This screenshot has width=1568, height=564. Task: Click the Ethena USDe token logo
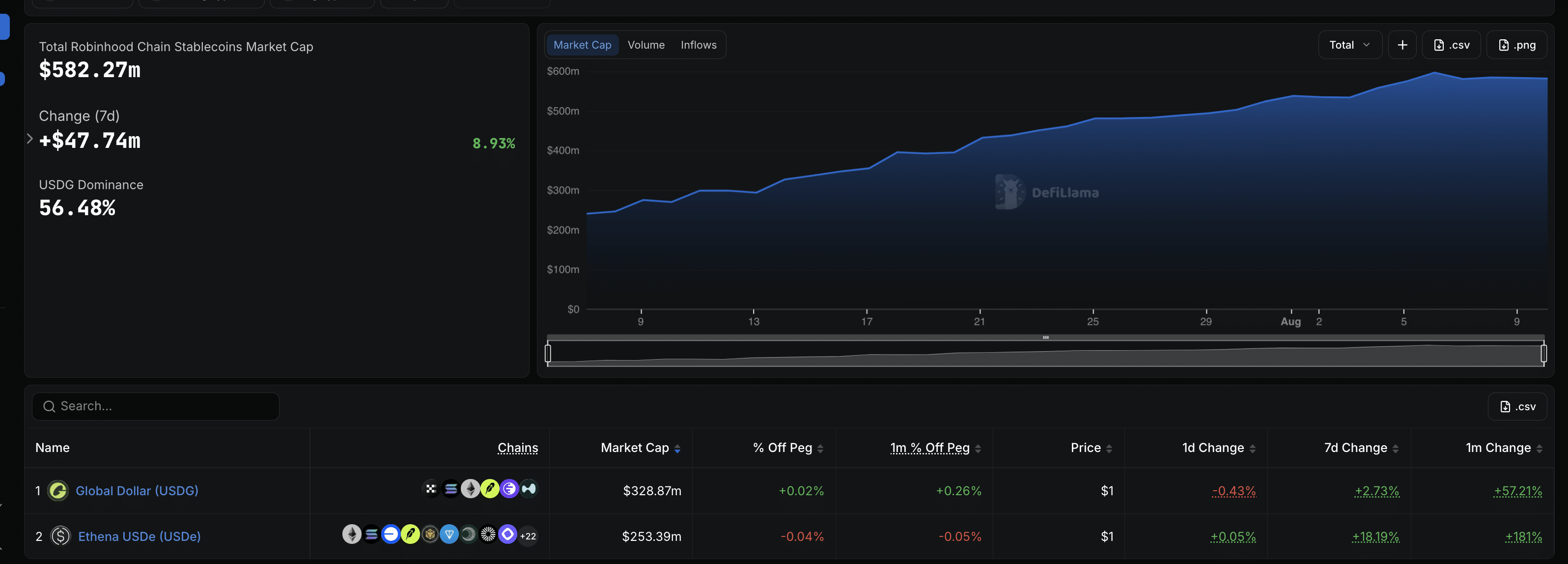pos(60,536)
